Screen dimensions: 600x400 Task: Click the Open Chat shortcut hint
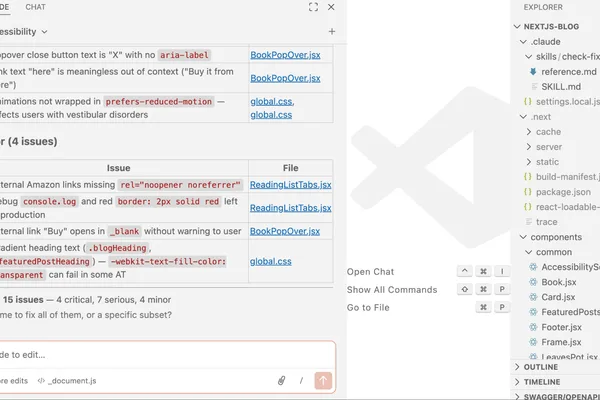click(370, 272)
